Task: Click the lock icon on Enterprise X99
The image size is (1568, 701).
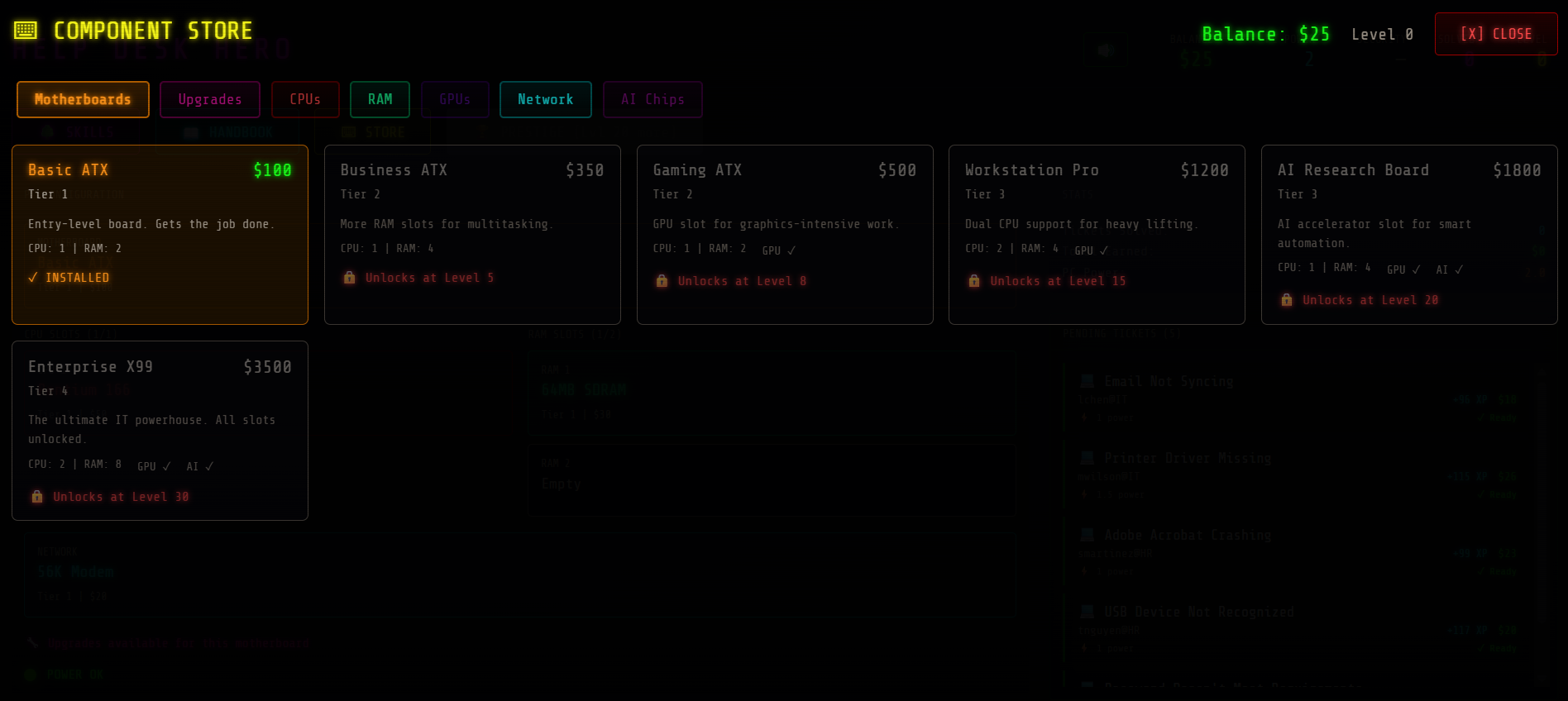Action: point(37,497)
